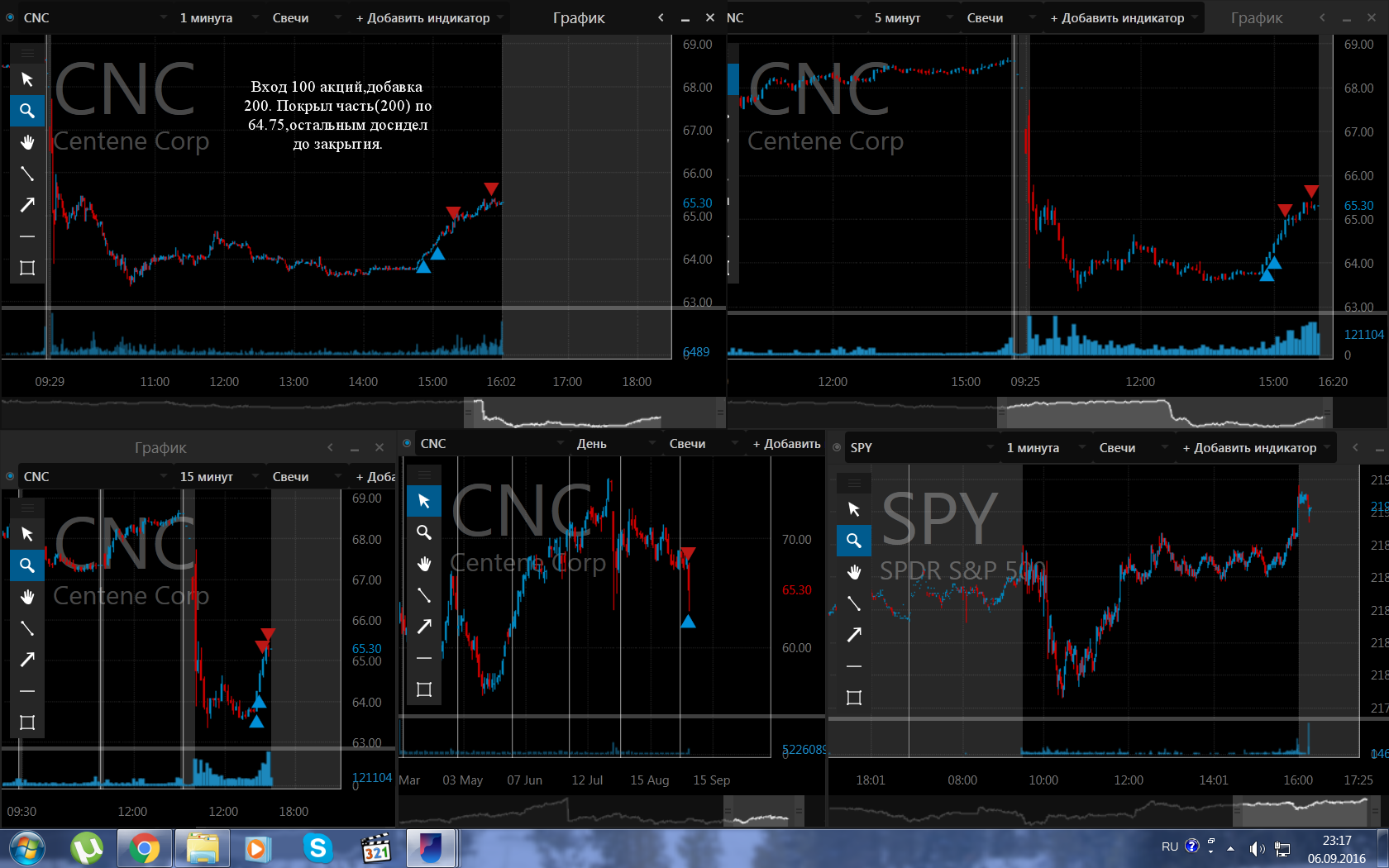Expand the 'Свечи' chart type dropdown in SPY chart

1133,447
